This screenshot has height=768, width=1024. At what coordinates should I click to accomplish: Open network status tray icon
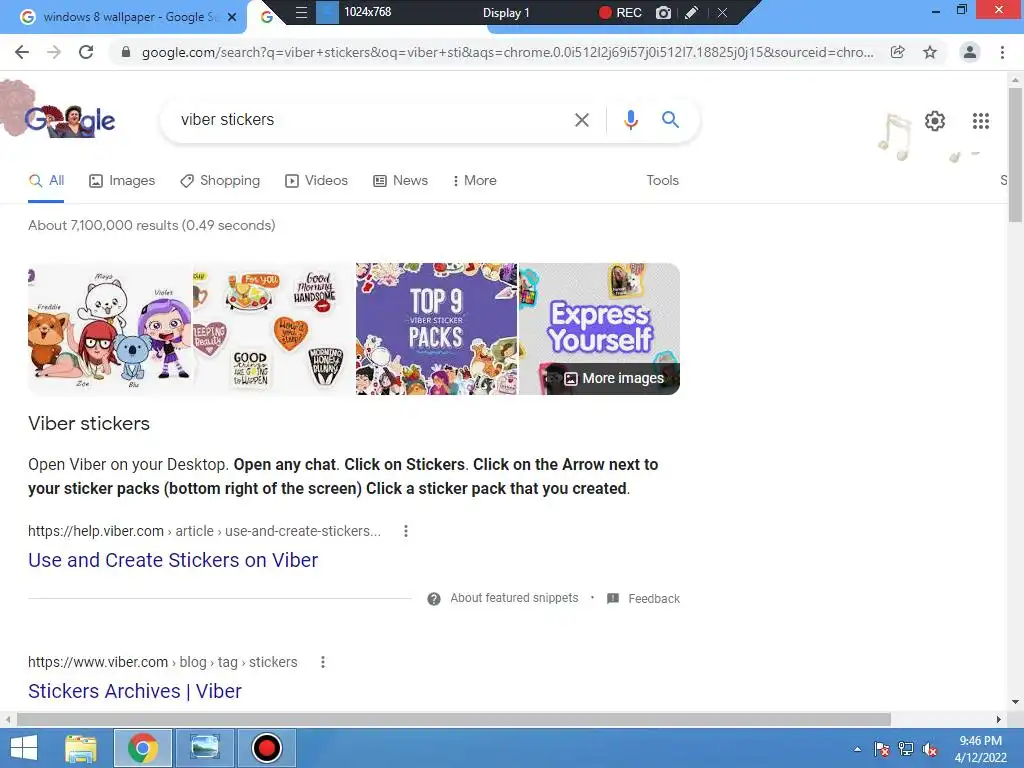point(906,749)
